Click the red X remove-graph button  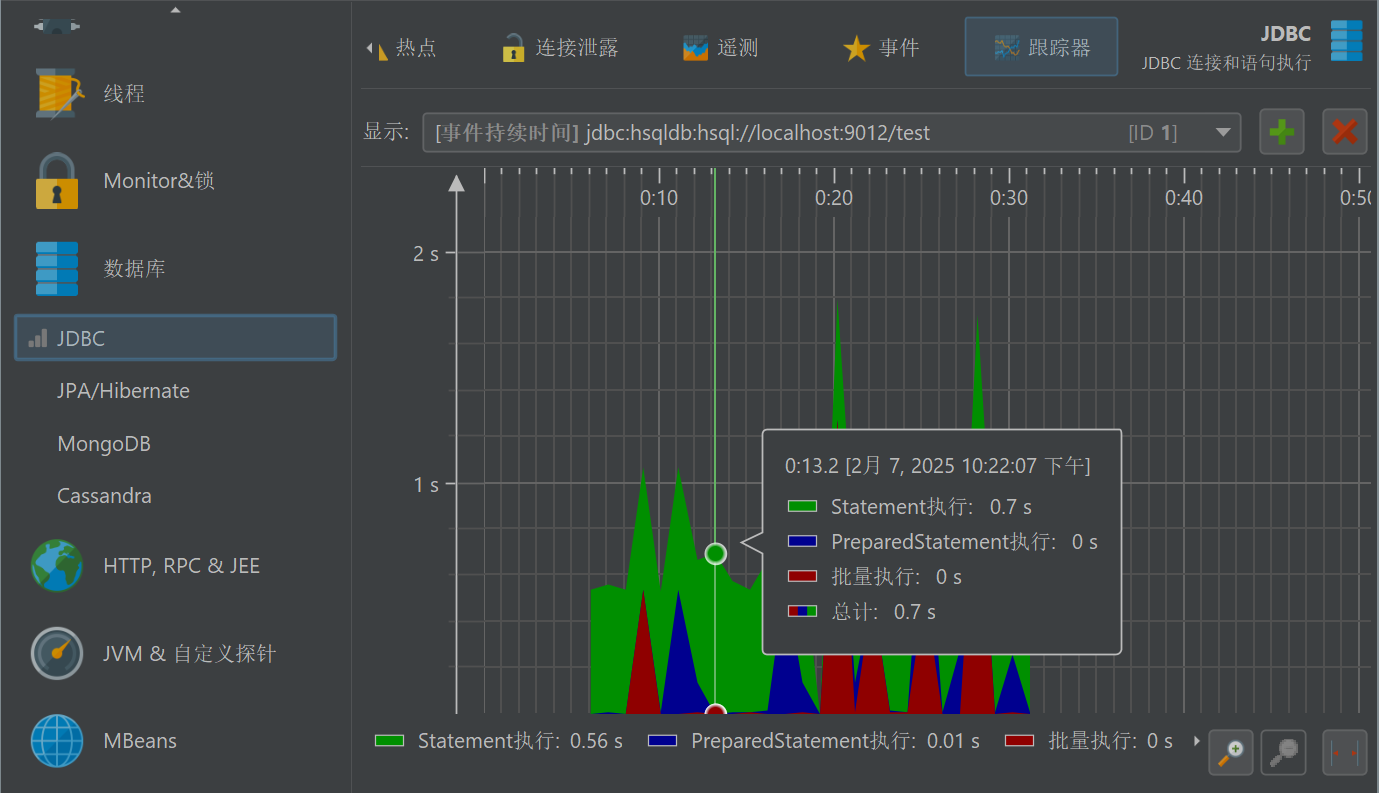[1345, 132]
